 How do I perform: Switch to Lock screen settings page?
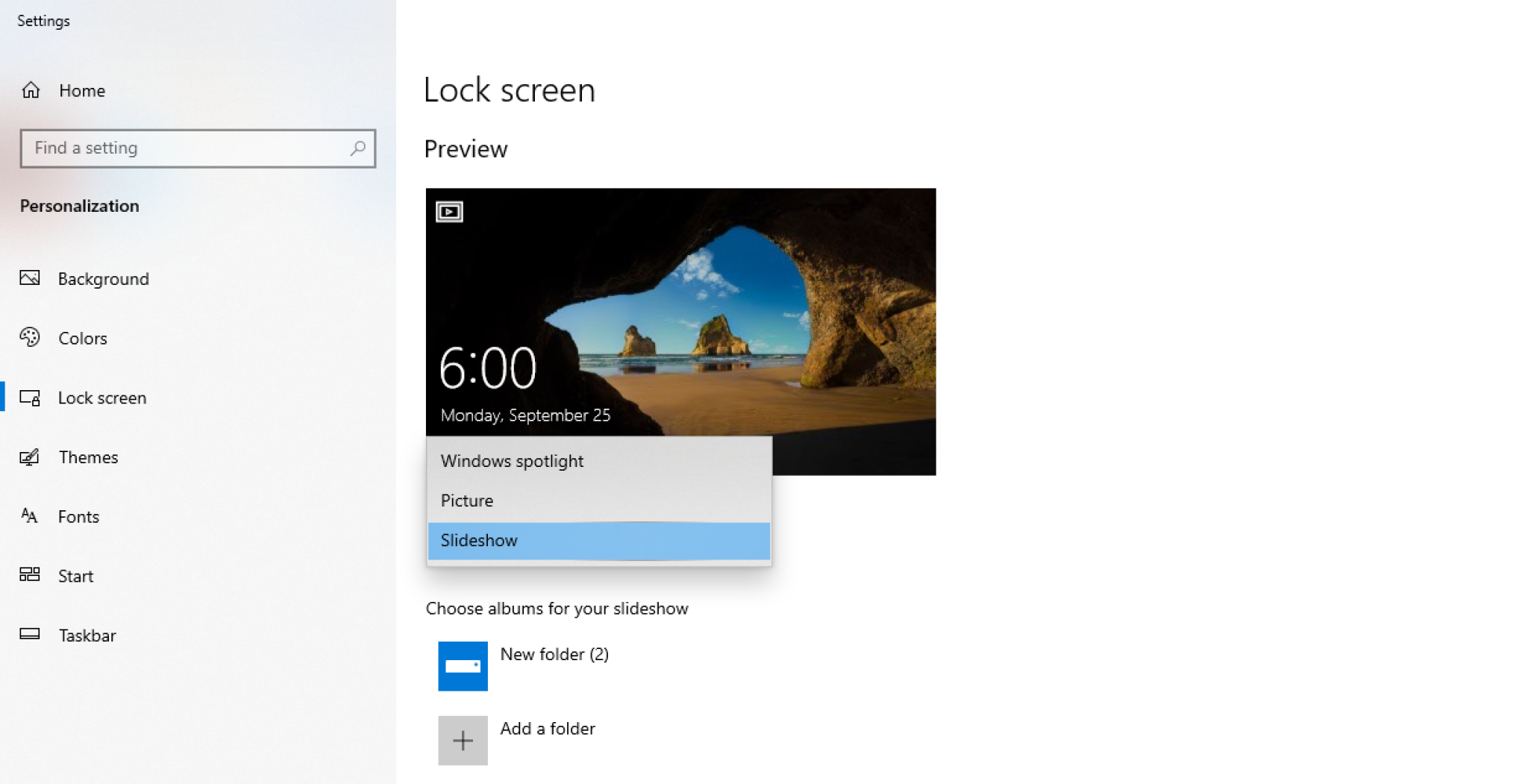click(x=102, y=397)
